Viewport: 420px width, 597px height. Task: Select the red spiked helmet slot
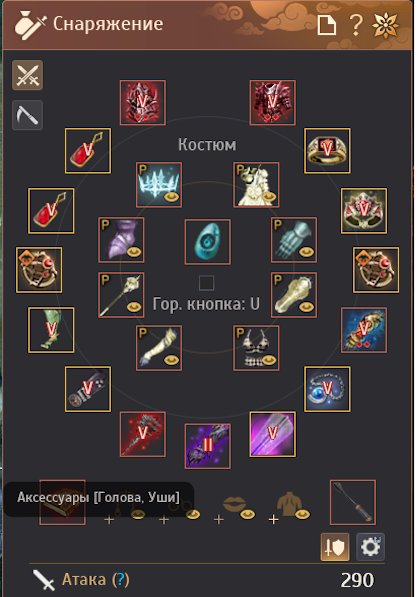coord(143,102)
